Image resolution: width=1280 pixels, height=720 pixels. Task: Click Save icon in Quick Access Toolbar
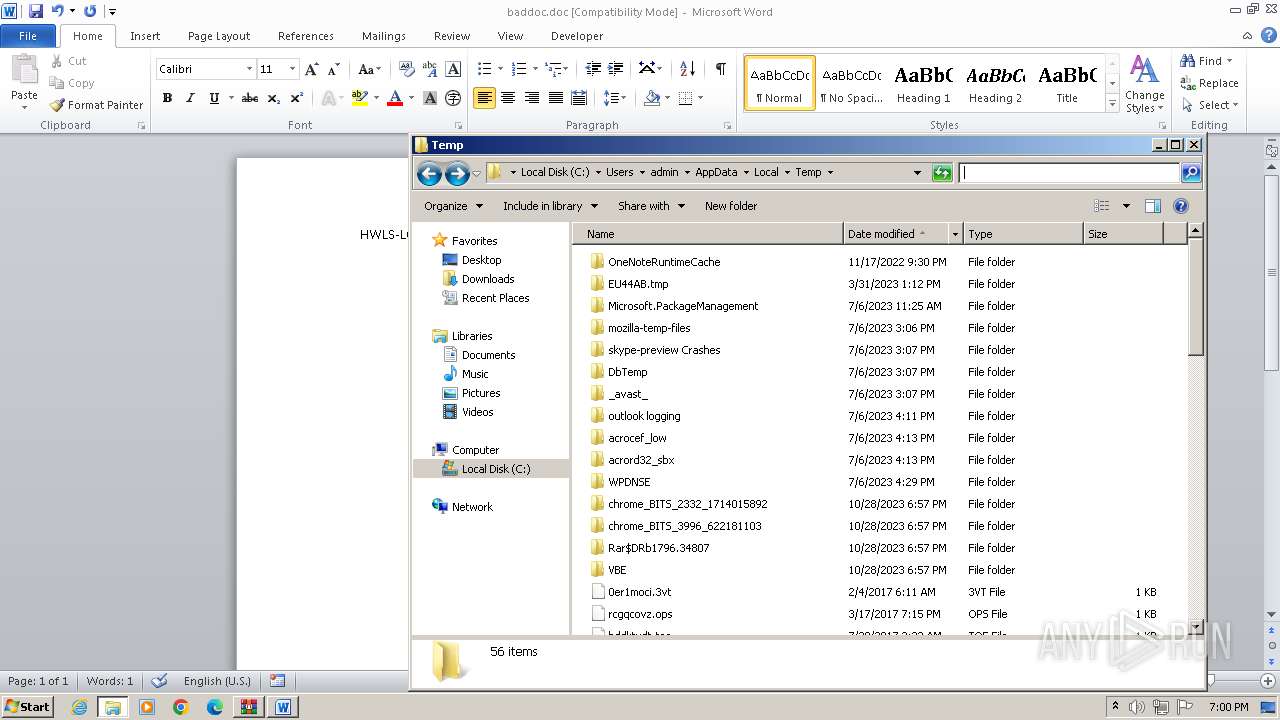[x=36, y=11]
